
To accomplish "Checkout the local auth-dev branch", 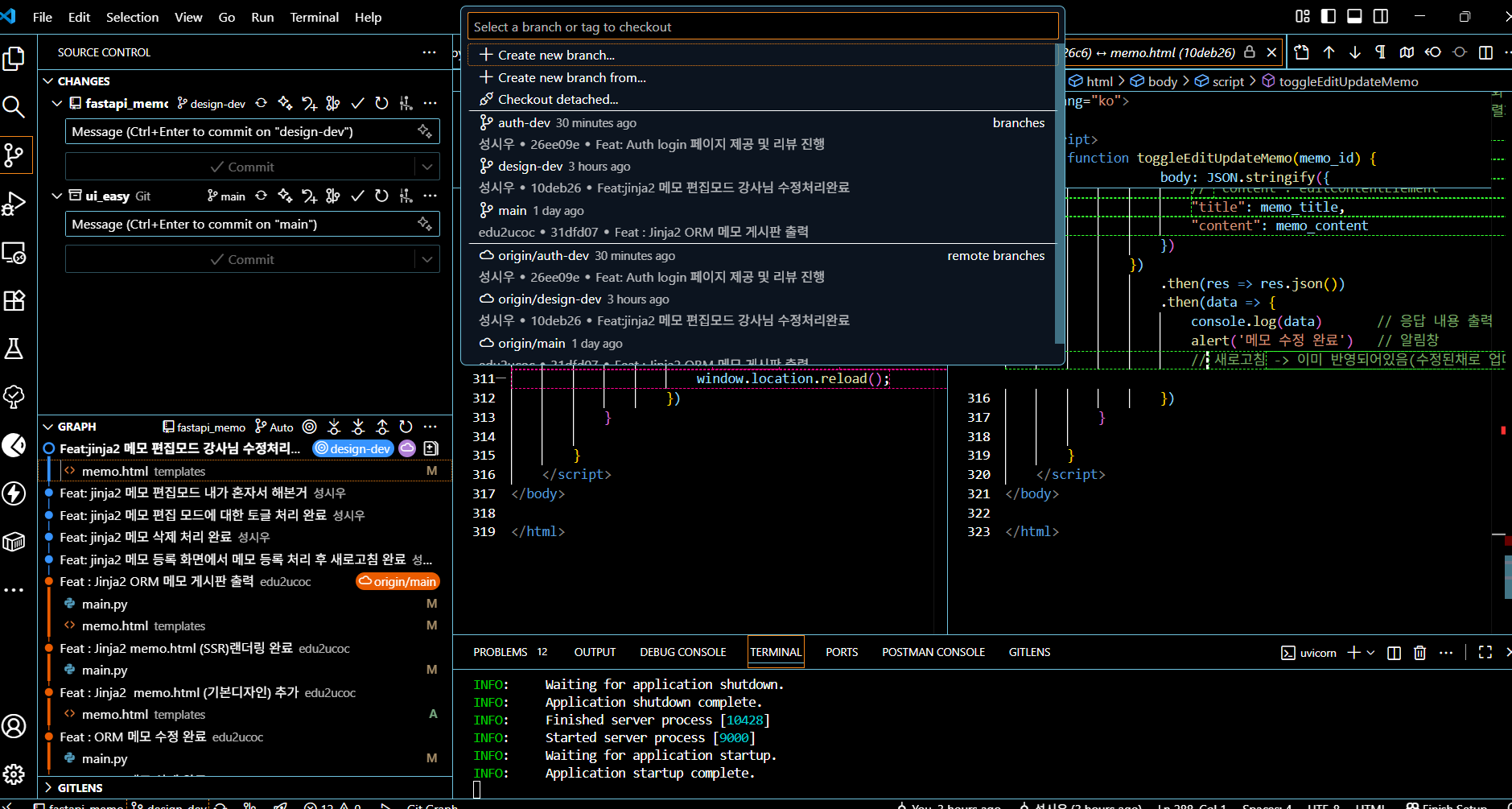I will pos(762,133).
